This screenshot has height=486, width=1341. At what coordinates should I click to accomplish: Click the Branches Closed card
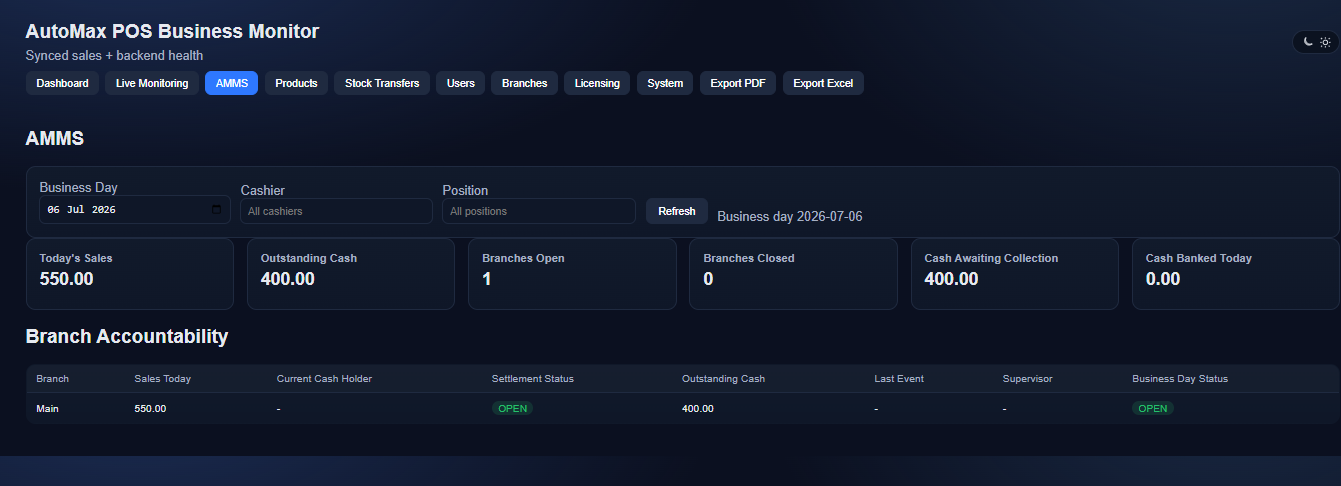(793, 274)
